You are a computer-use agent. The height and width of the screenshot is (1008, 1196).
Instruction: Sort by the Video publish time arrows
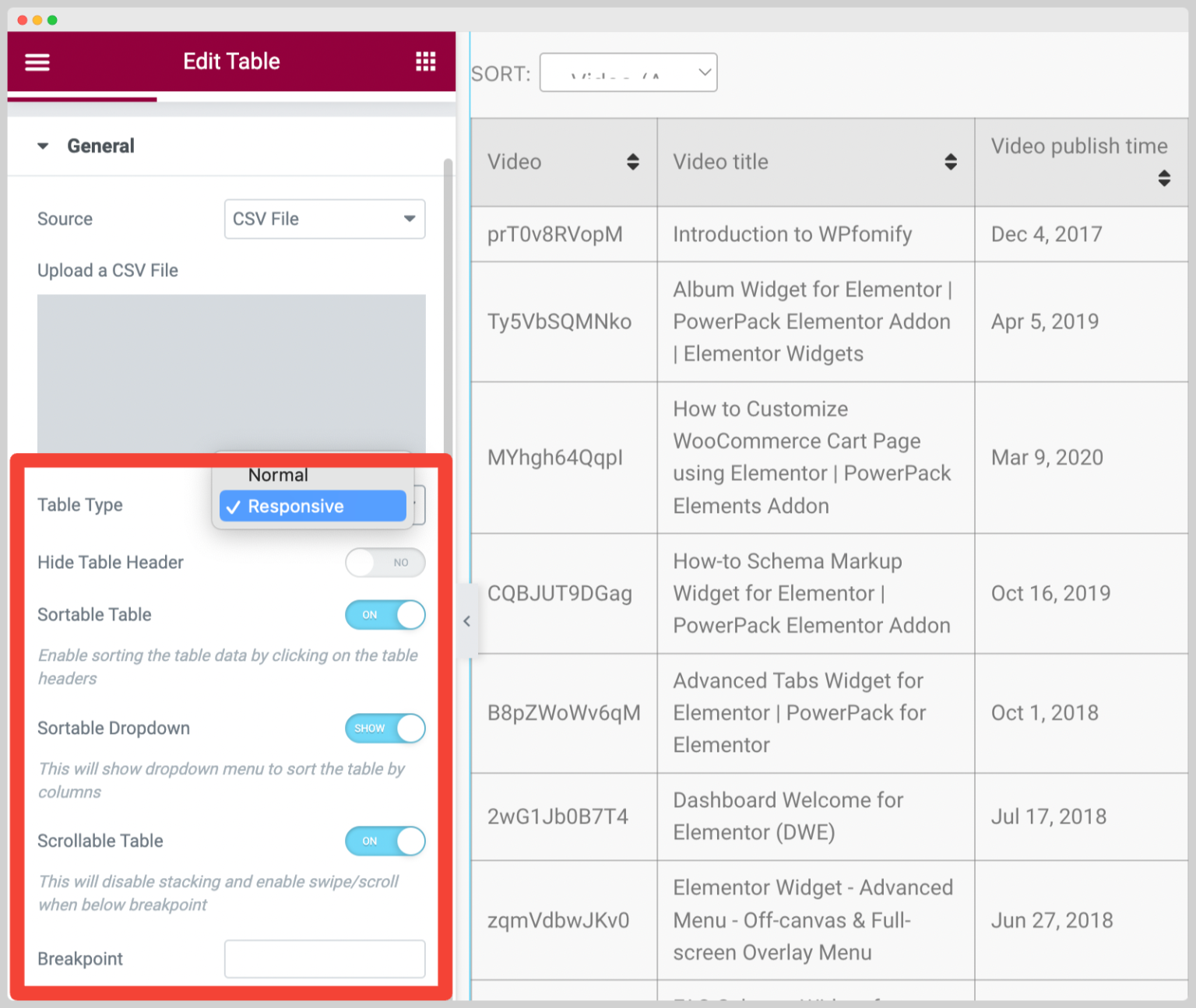pyautogui.click(x=1163, y=178)
